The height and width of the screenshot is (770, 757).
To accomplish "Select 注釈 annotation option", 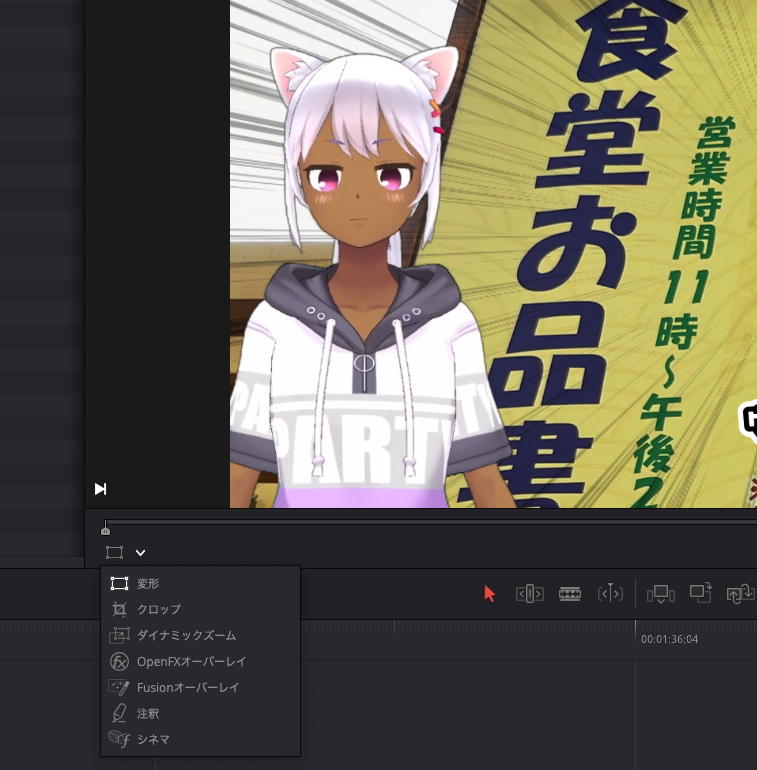I will click(x=148, y=713).
